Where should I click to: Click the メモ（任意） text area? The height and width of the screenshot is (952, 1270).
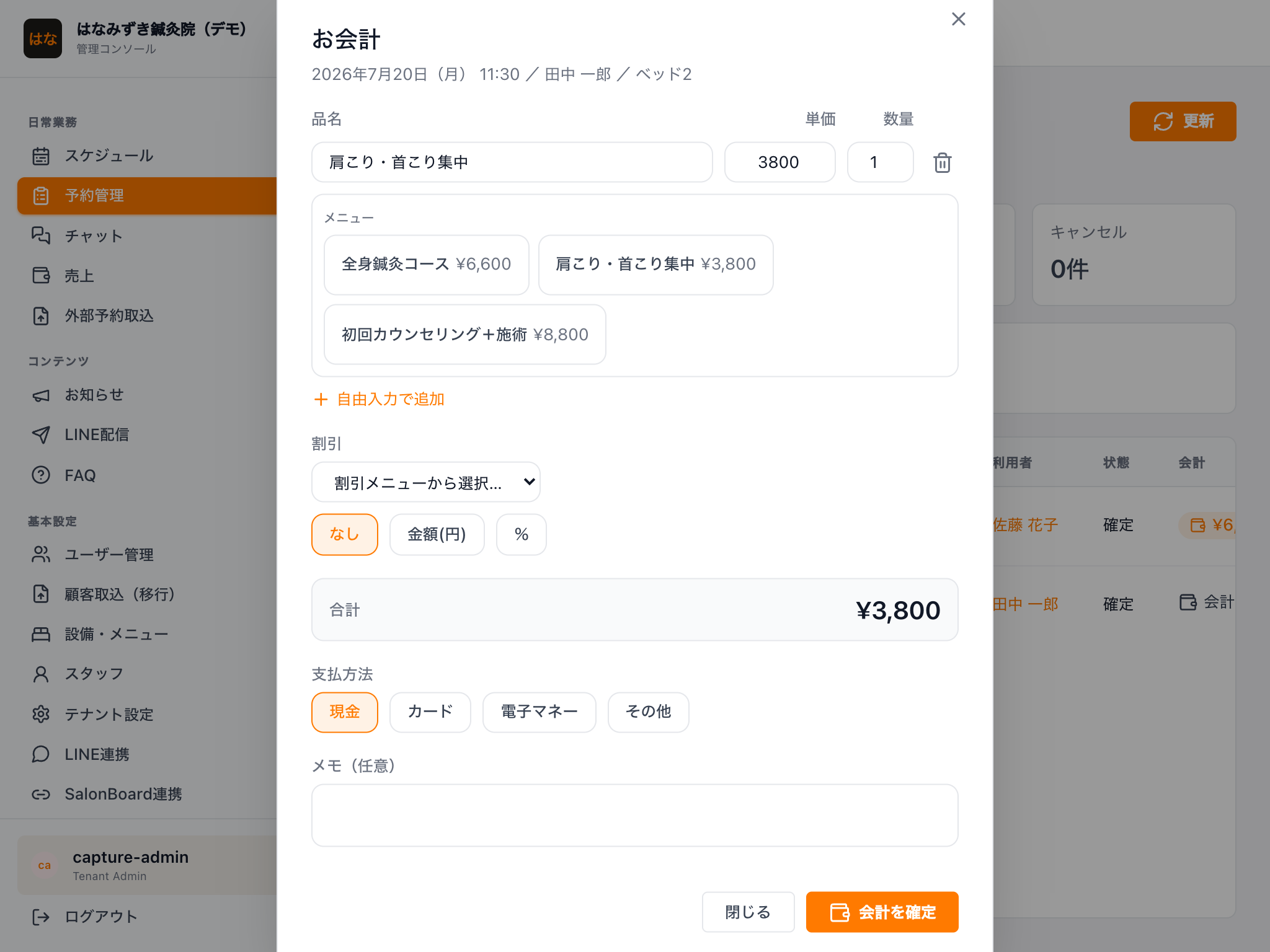pyautogui.click(x=635, y=816)
